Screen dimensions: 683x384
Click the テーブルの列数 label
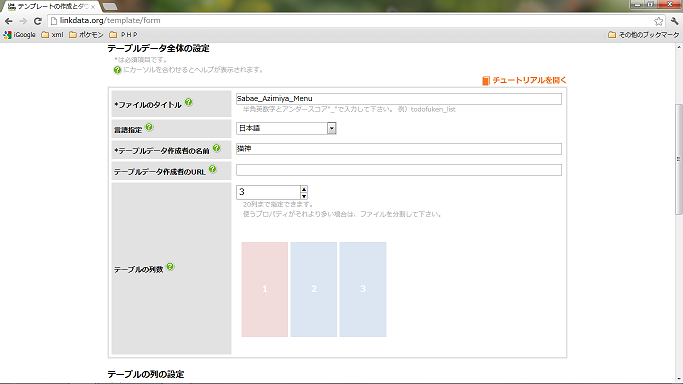pos(139,269)
